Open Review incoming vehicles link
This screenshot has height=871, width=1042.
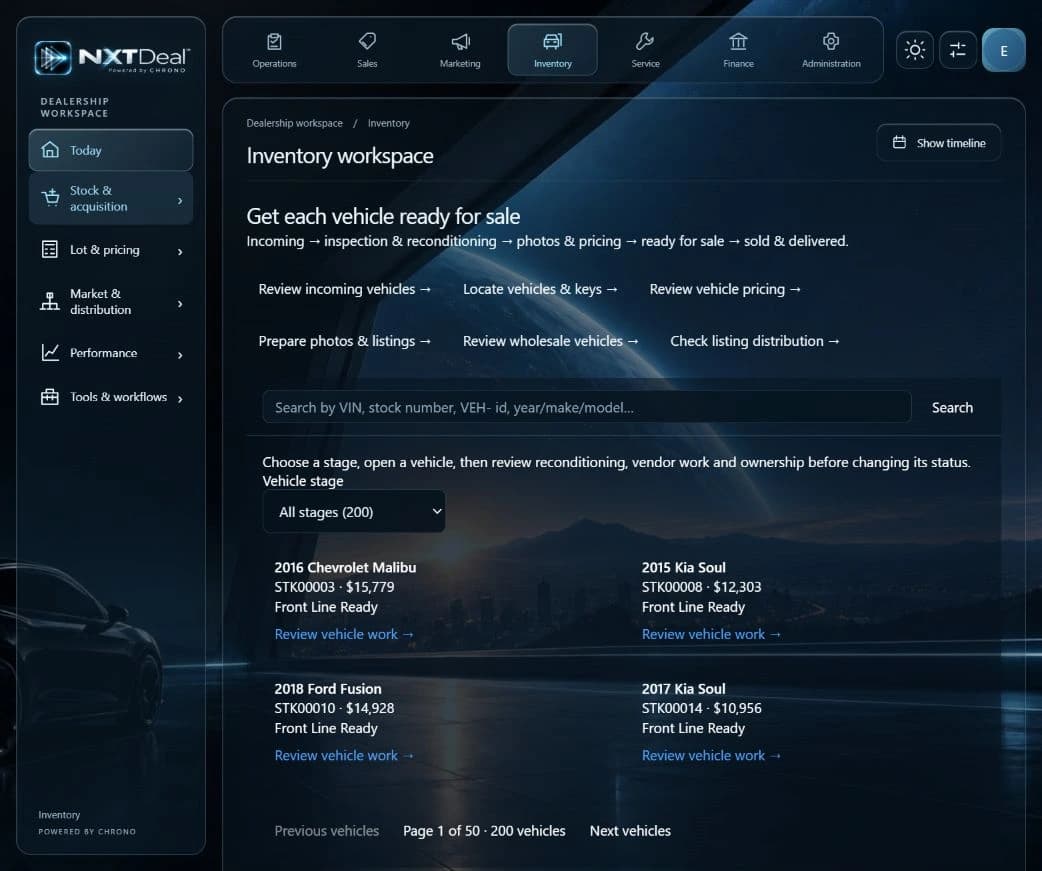point(344,289)
